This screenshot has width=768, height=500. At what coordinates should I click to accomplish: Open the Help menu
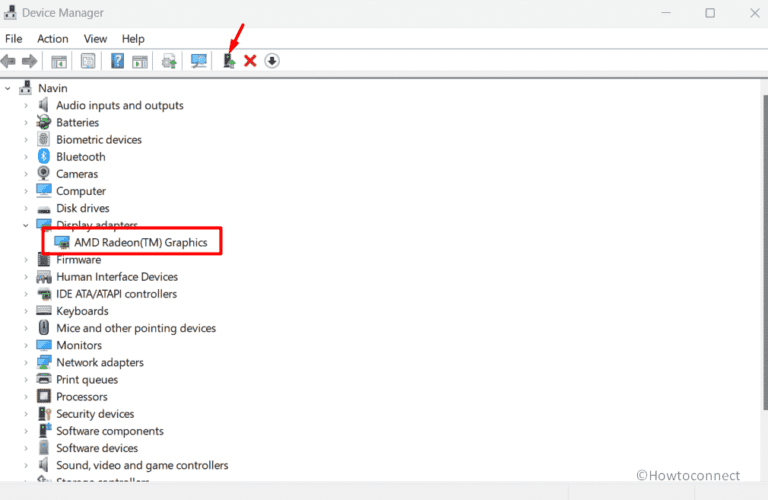click(x=133, y=39)
